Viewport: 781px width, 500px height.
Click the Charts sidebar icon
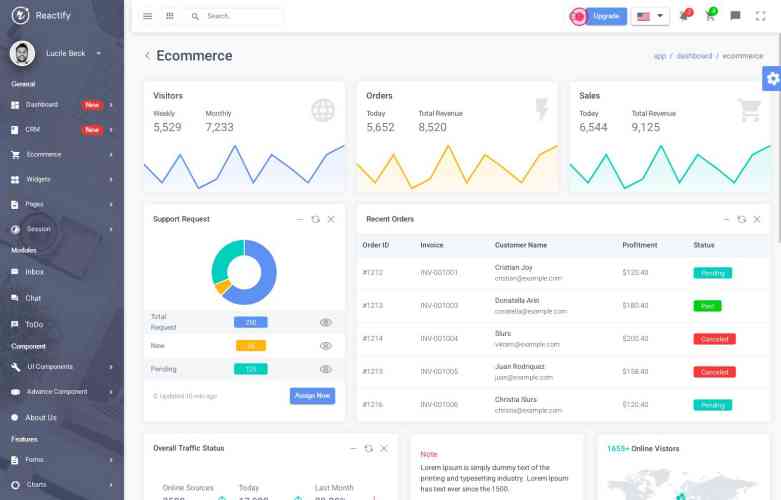[x=15, y=485]
